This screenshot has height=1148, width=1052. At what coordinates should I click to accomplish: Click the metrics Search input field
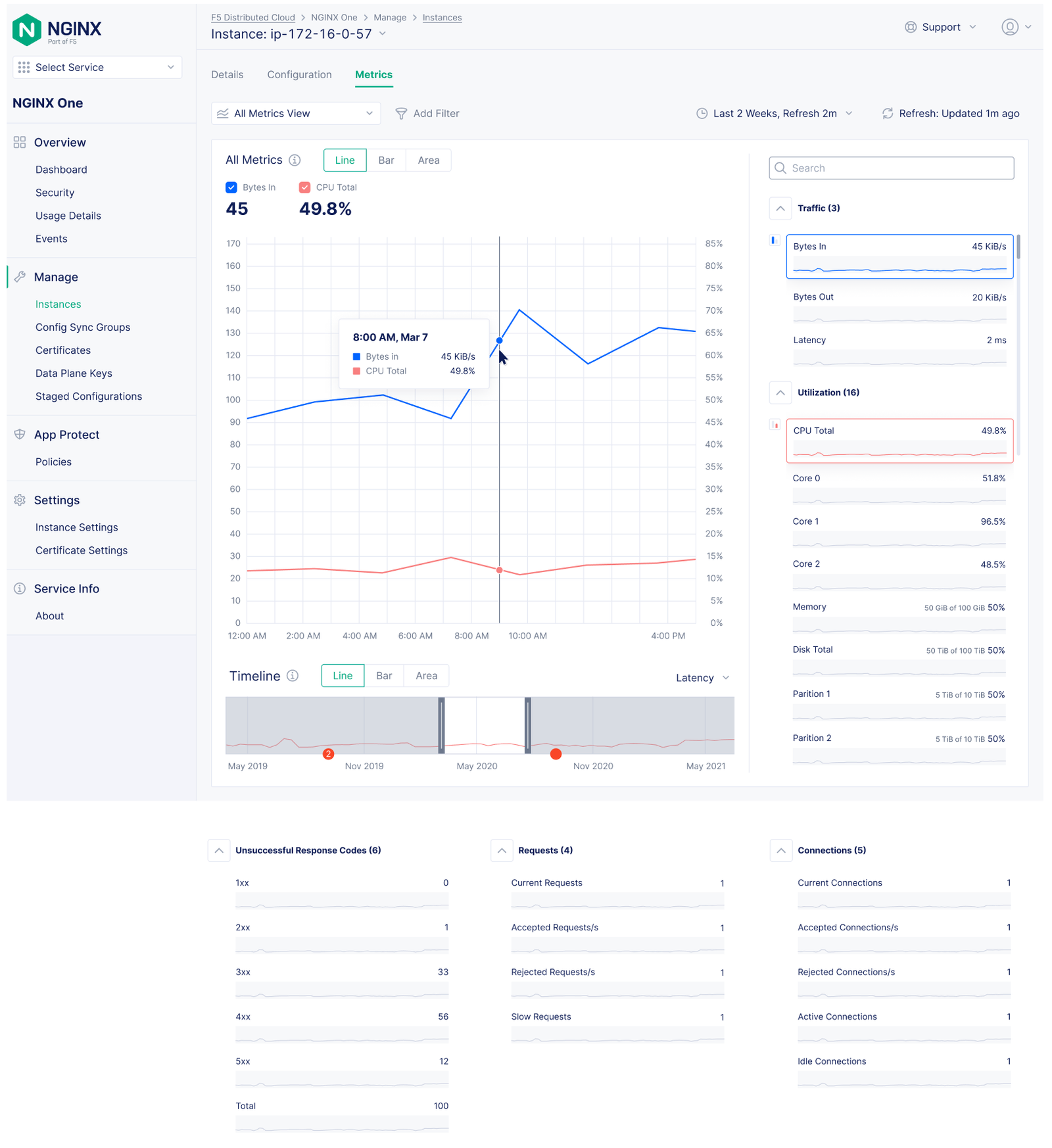pos(892,168)
